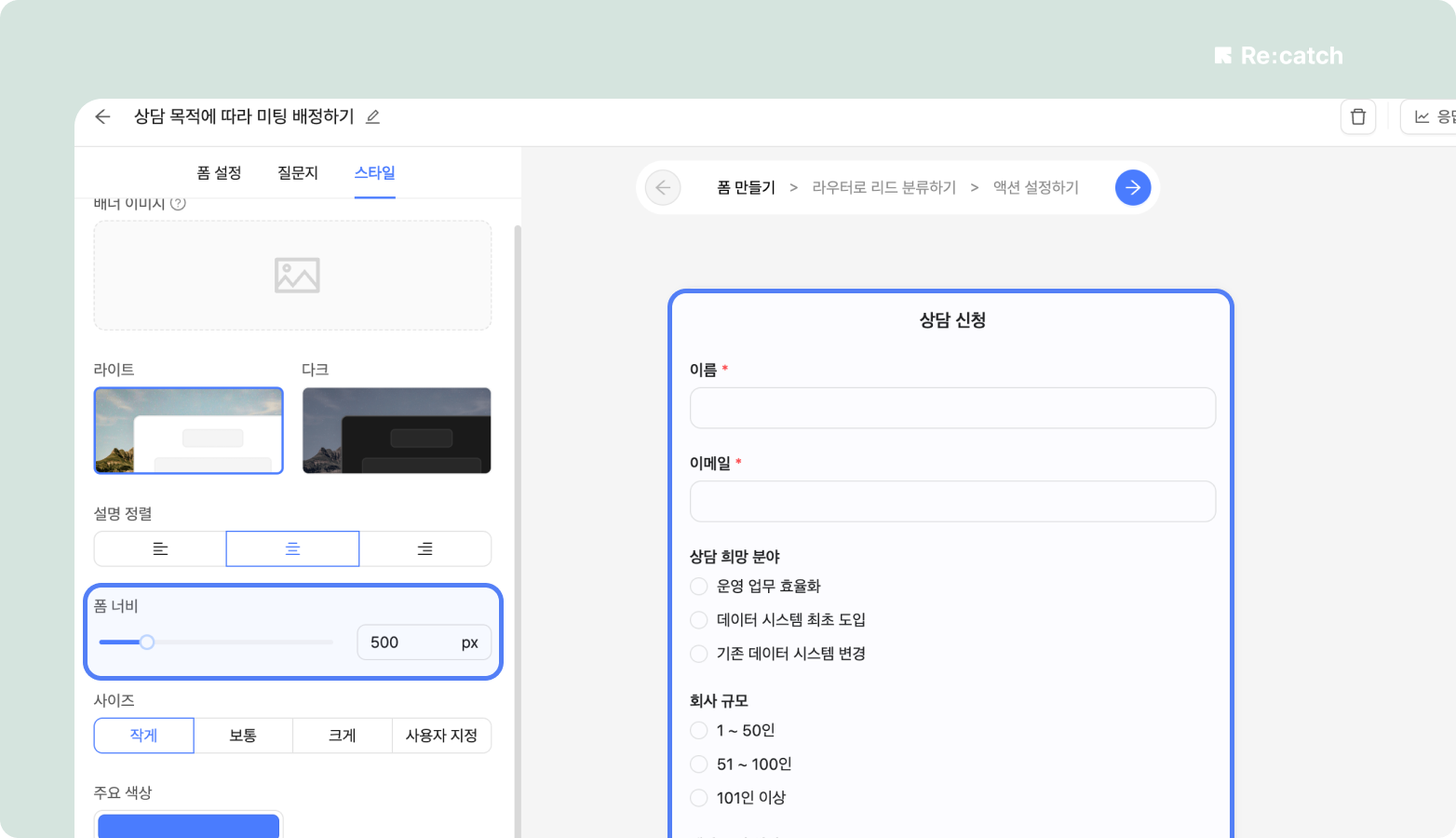The image size is (1456, 838).
Task: Click the blue next step arrow button
Action: (1132, 187)
